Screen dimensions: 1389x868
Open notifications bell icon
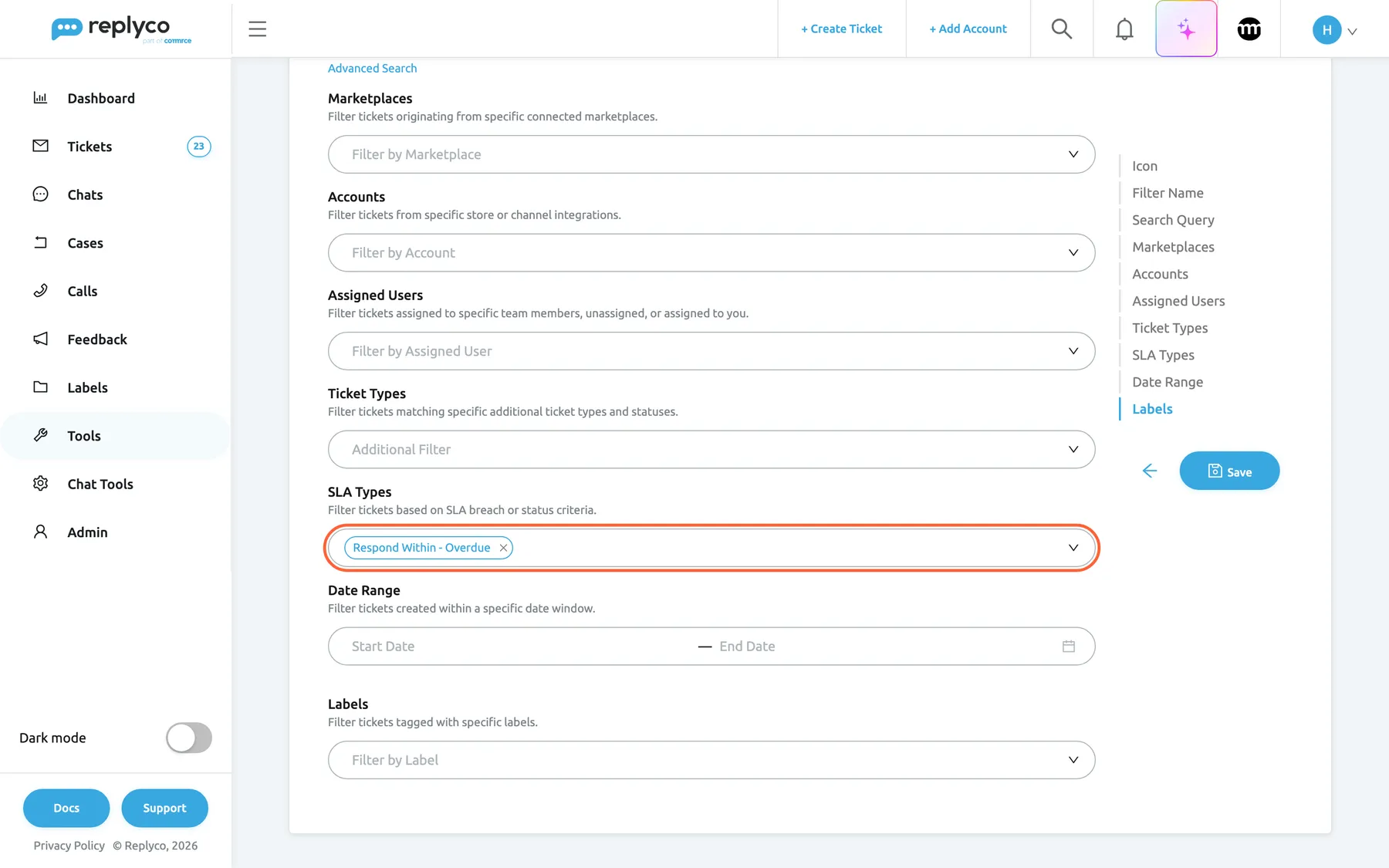(x=1124, y=29)
